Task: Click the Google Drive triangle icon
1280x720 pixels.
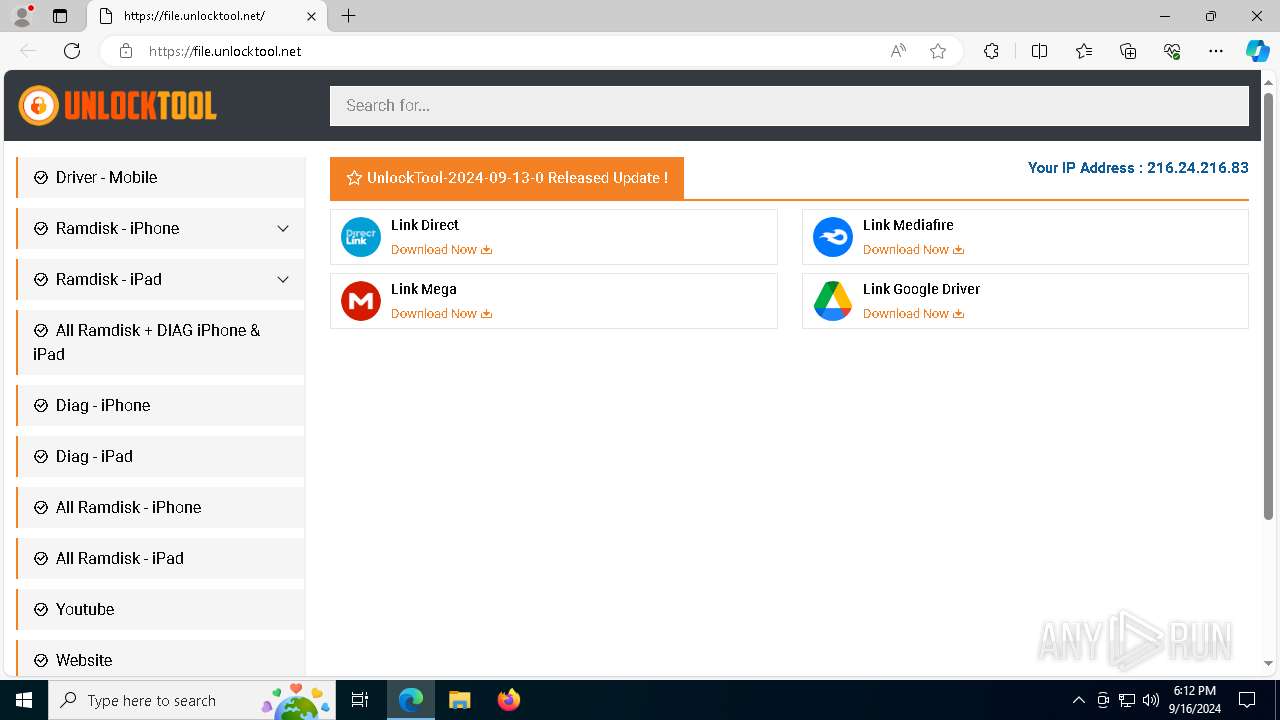Action: [x=833, y=301]
